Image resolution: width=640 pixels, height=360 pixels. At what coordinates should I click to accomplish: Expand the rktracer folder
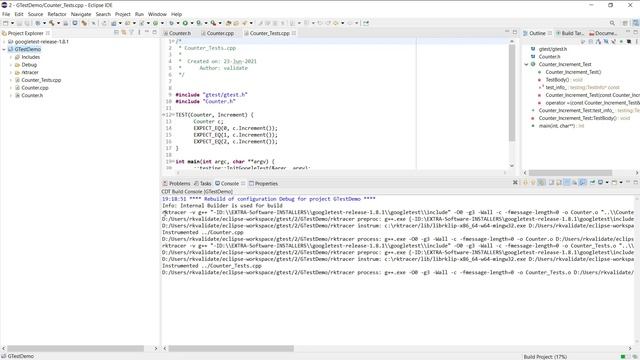(11, 72)
